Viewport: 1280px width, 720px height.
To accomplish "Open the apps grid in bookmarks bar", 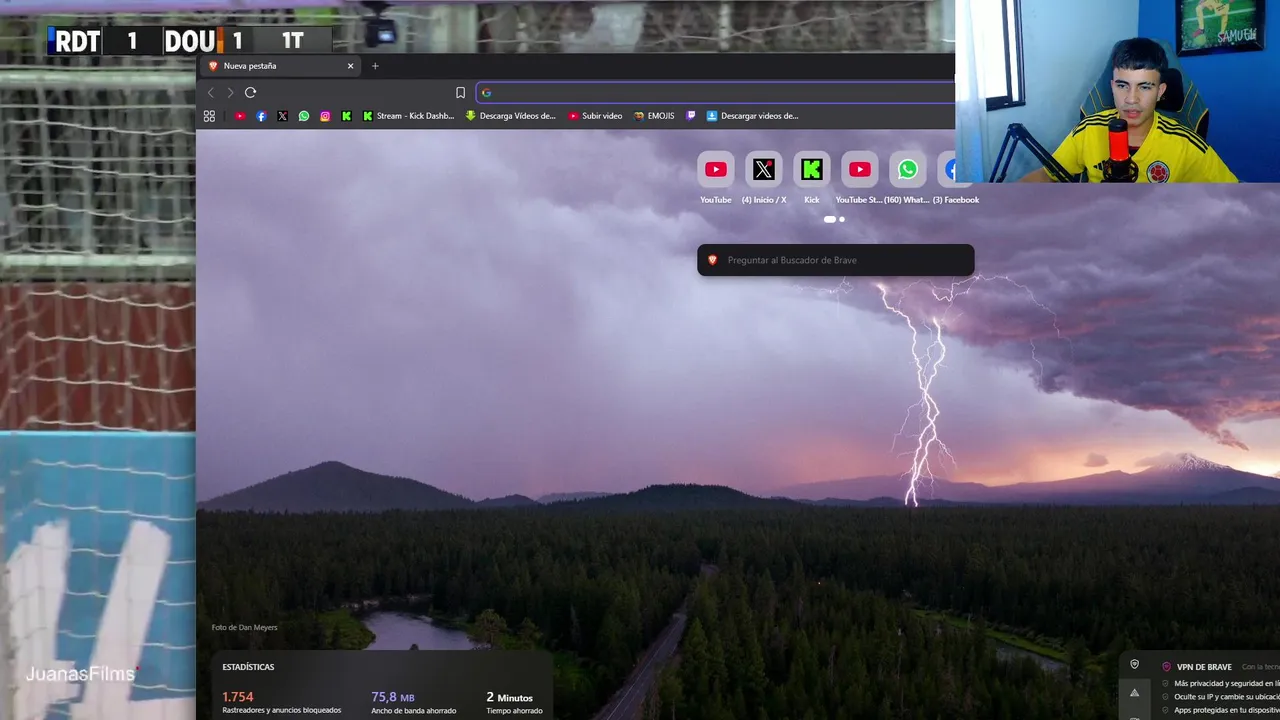I will click(x=209, y=116).
